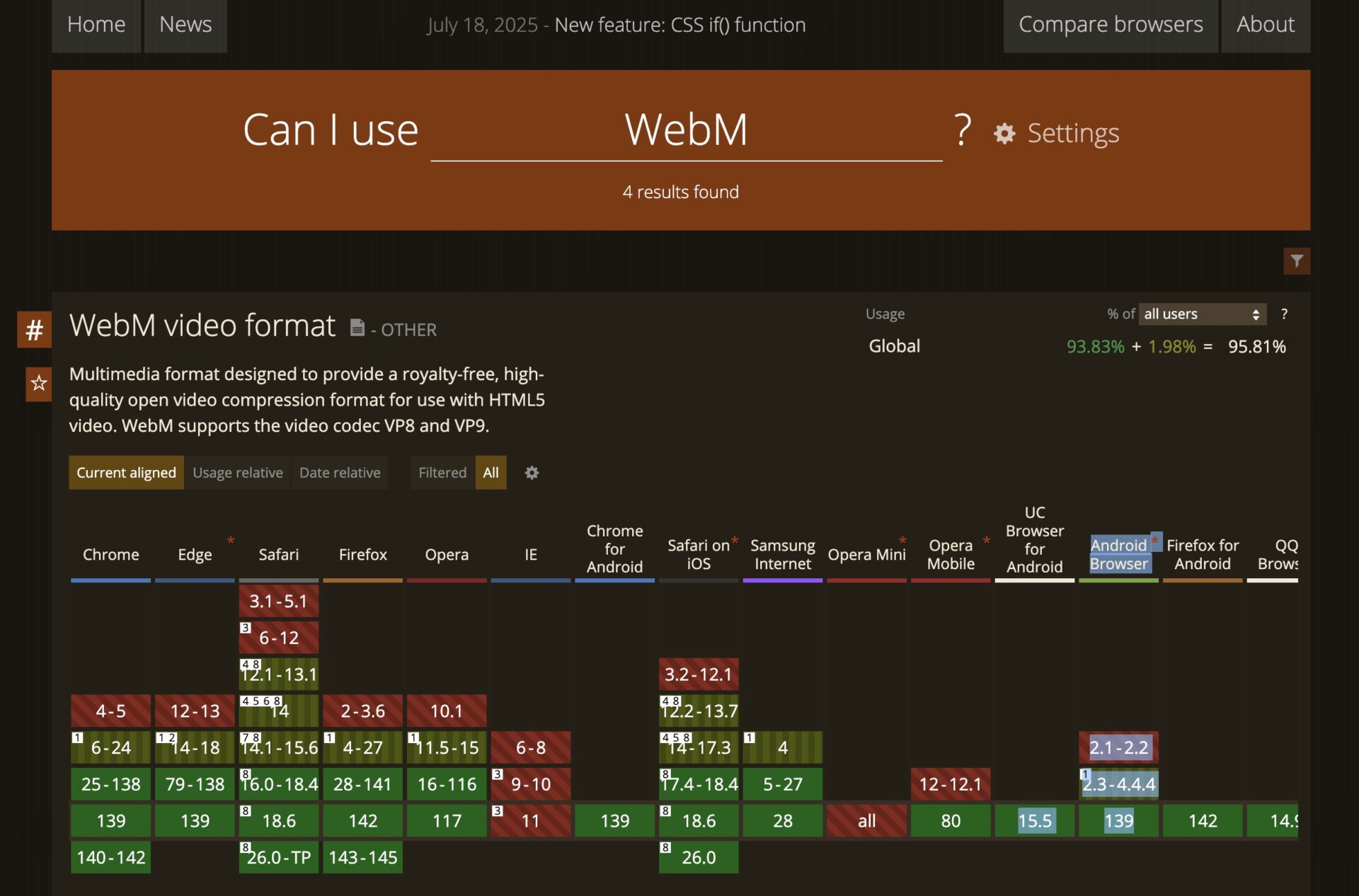The image size is (1359, 896).
Task: Open Compare browsers page
Action: pyautogui.click(x=1111, y=25)
